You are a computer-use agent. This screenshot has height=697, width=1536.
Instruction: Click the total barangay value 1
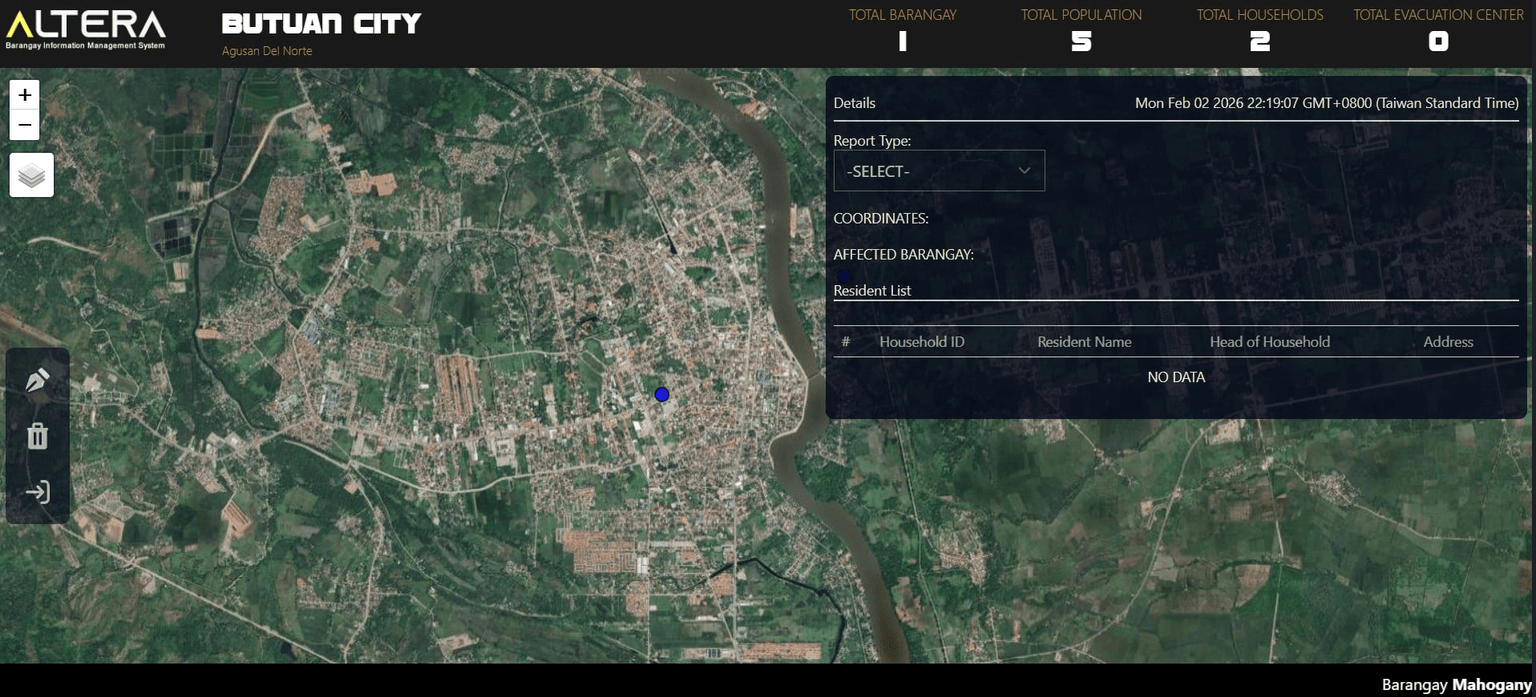coord(903,41)
